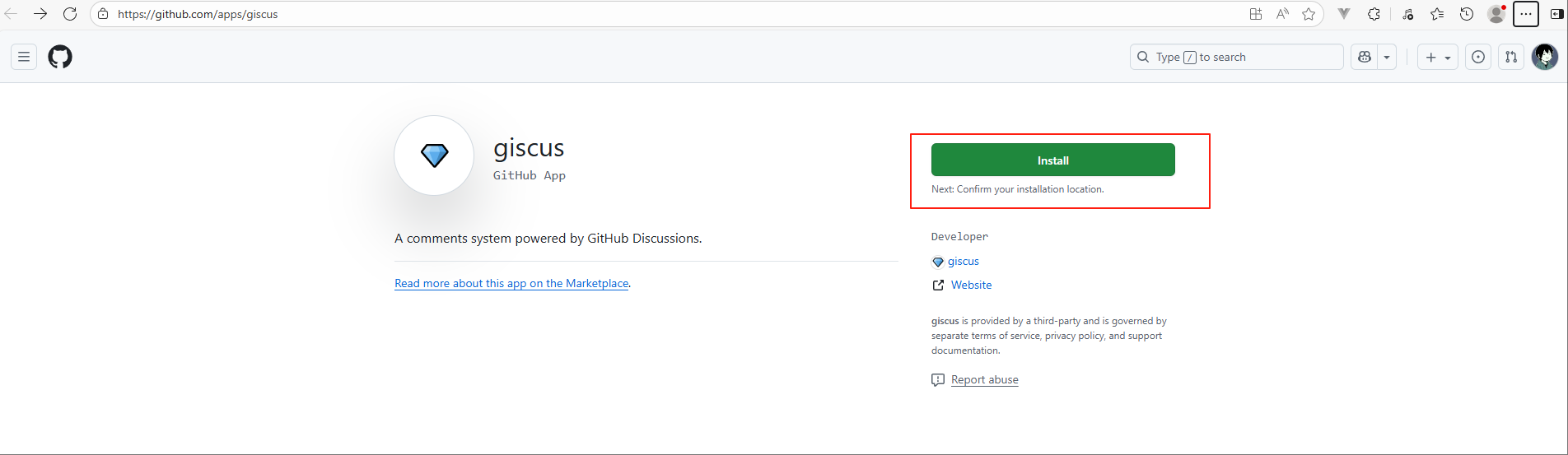Click the giscus gem app logo
The image size is (1568, 455).
(434, 156)
